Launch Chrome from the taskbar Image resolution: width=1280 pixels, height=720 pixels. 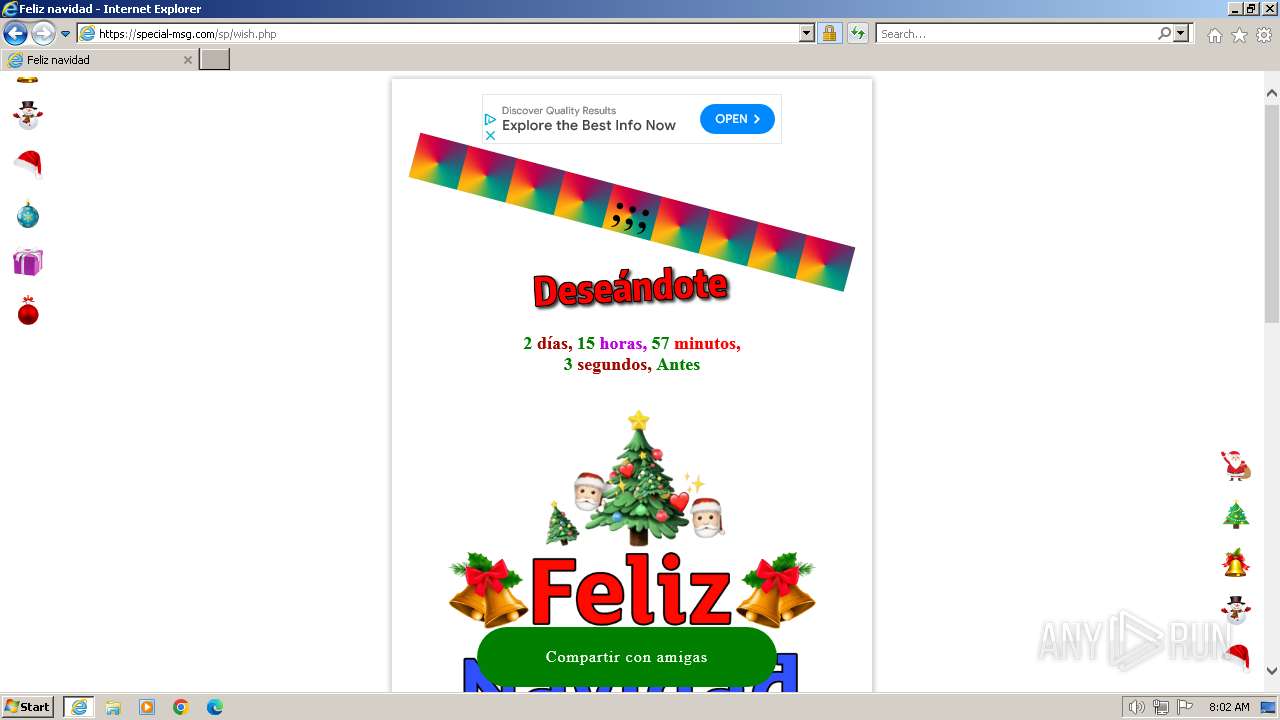point(181,707)
